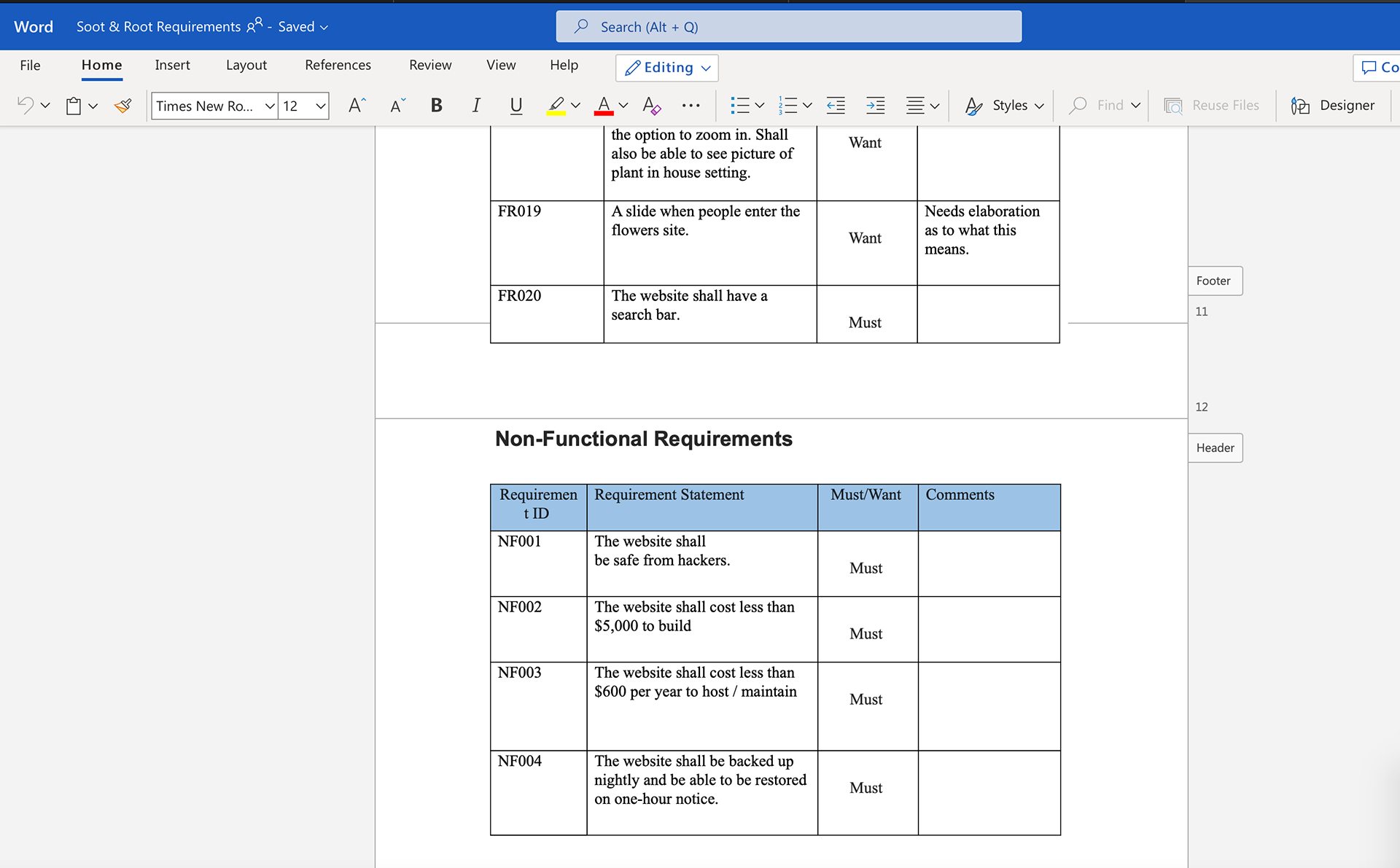Screen dimensions: 1400x868
Task: Click the Paste clipboard icon
Action: coord(74,106)
